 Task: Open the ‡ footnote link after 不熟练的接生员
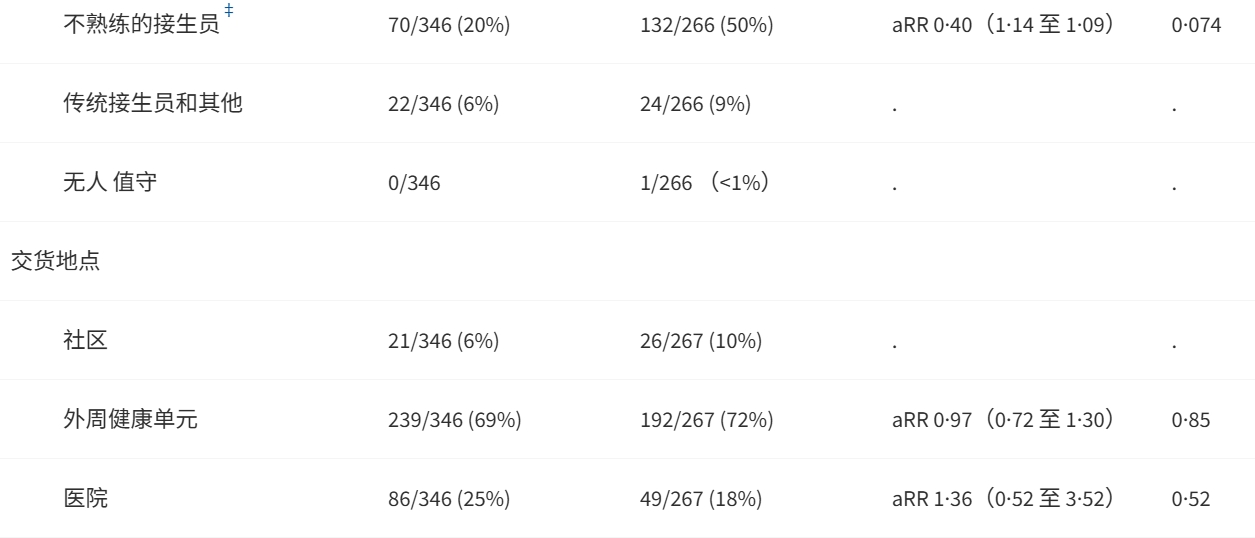(227, 14)
